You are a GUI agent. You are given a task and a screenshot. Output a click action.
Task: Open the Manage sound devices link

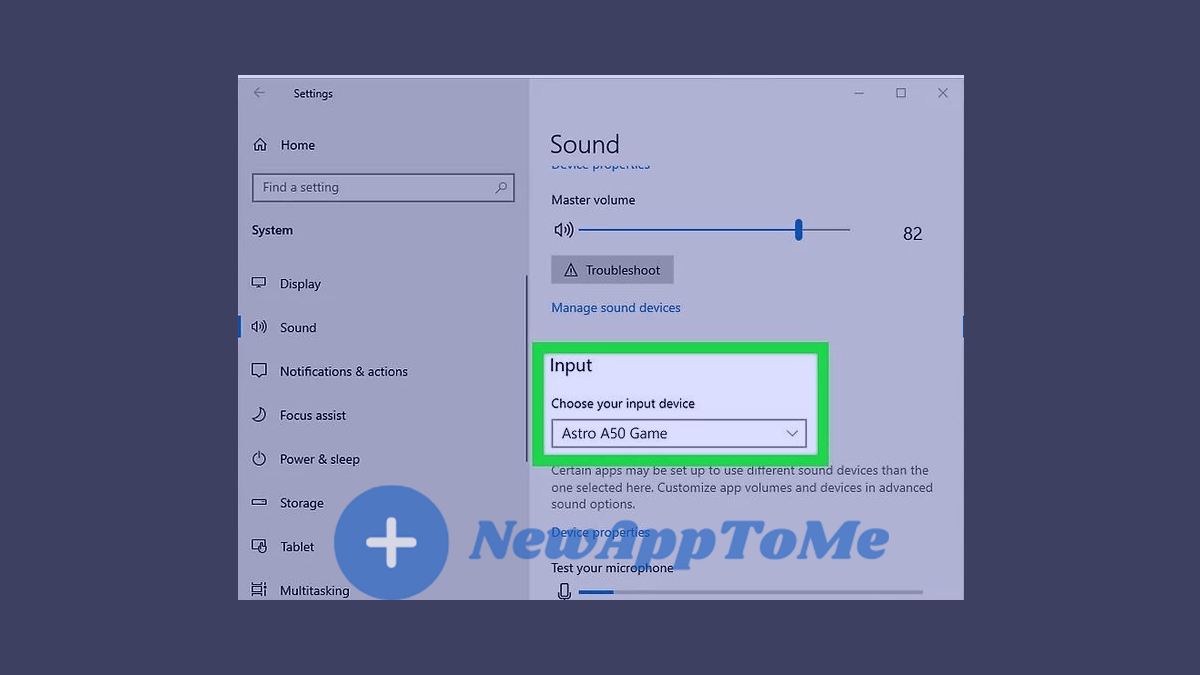pos(615,307)
